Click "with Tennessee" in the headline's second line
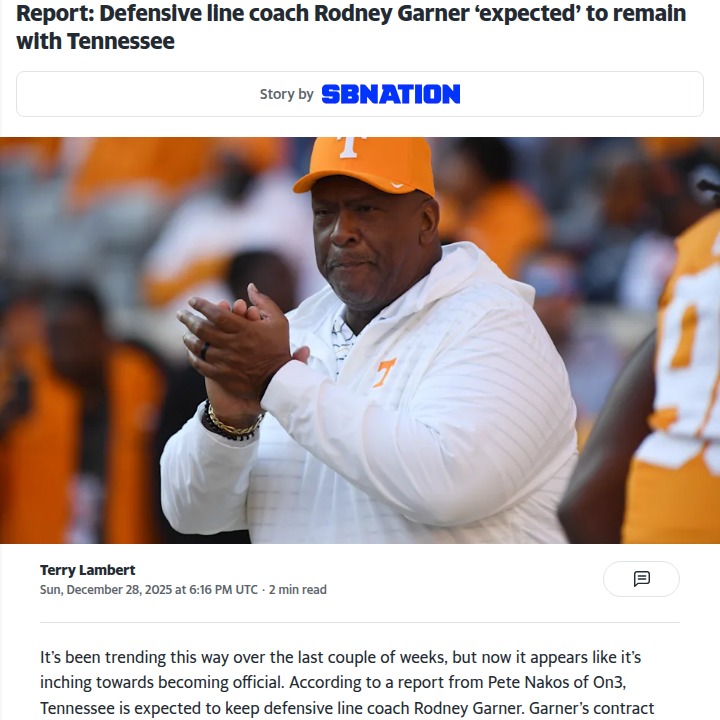Image resolution: width=720 pixels, height=720 pixels. 95,42
